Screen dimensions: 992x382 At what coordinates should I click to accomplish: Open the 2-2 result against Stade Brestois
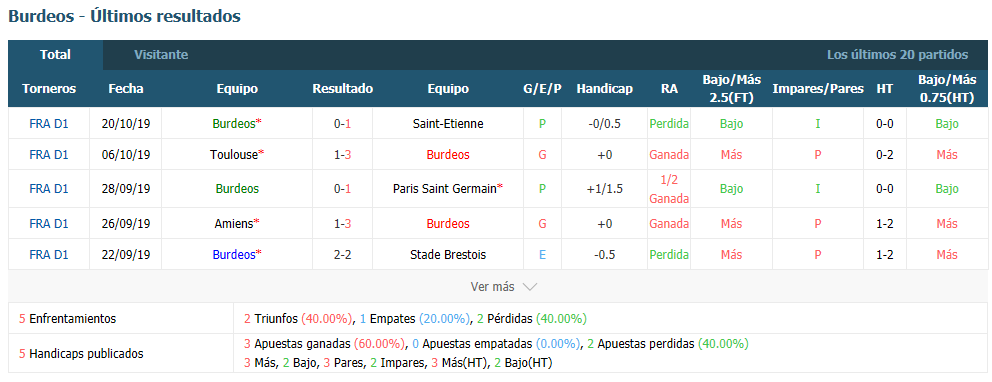click(342, 255)
